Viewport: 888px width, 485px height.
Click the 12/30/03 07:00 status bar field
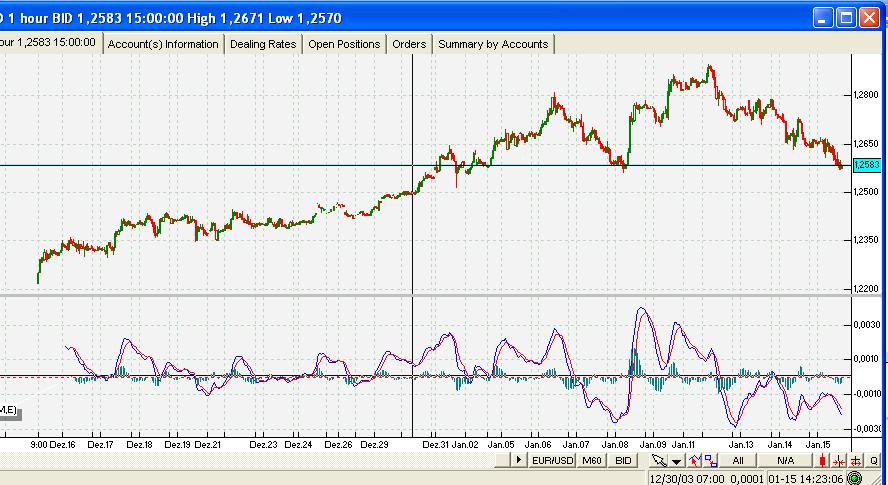(686, 479)
